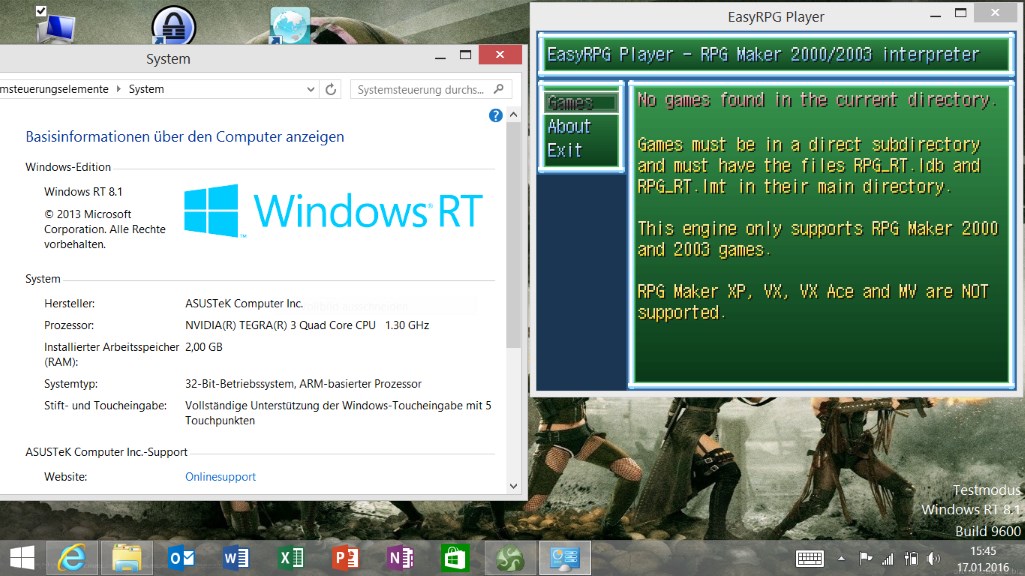Image resolution: width=1025 pixels, height=576 pixels.
Task: Open PowerPoint from the taskbar
Action: point(345,558)
